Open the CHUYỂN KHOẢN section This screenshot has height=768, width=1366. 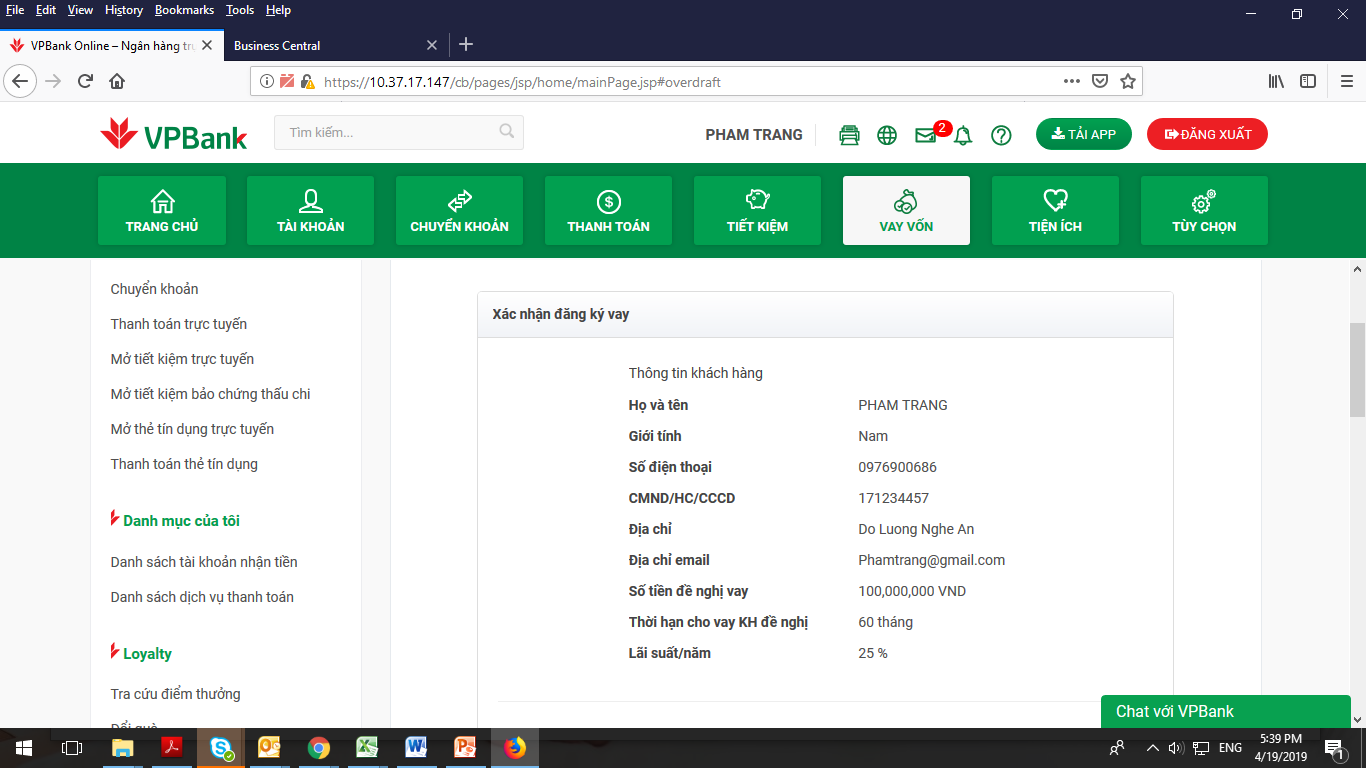pyautogui.click(x=459, y=210)
